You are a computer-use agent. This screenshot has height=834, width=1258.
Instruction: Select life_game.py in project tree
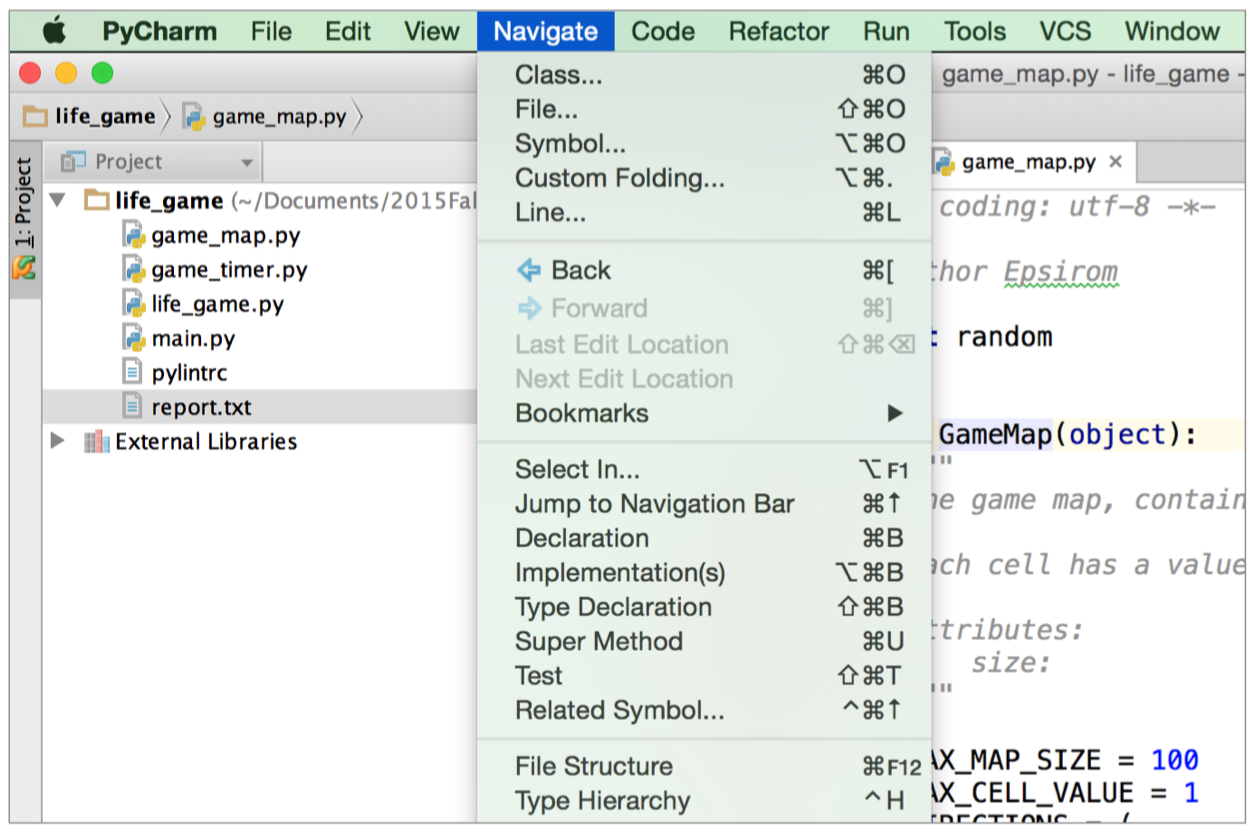[217, 304]
